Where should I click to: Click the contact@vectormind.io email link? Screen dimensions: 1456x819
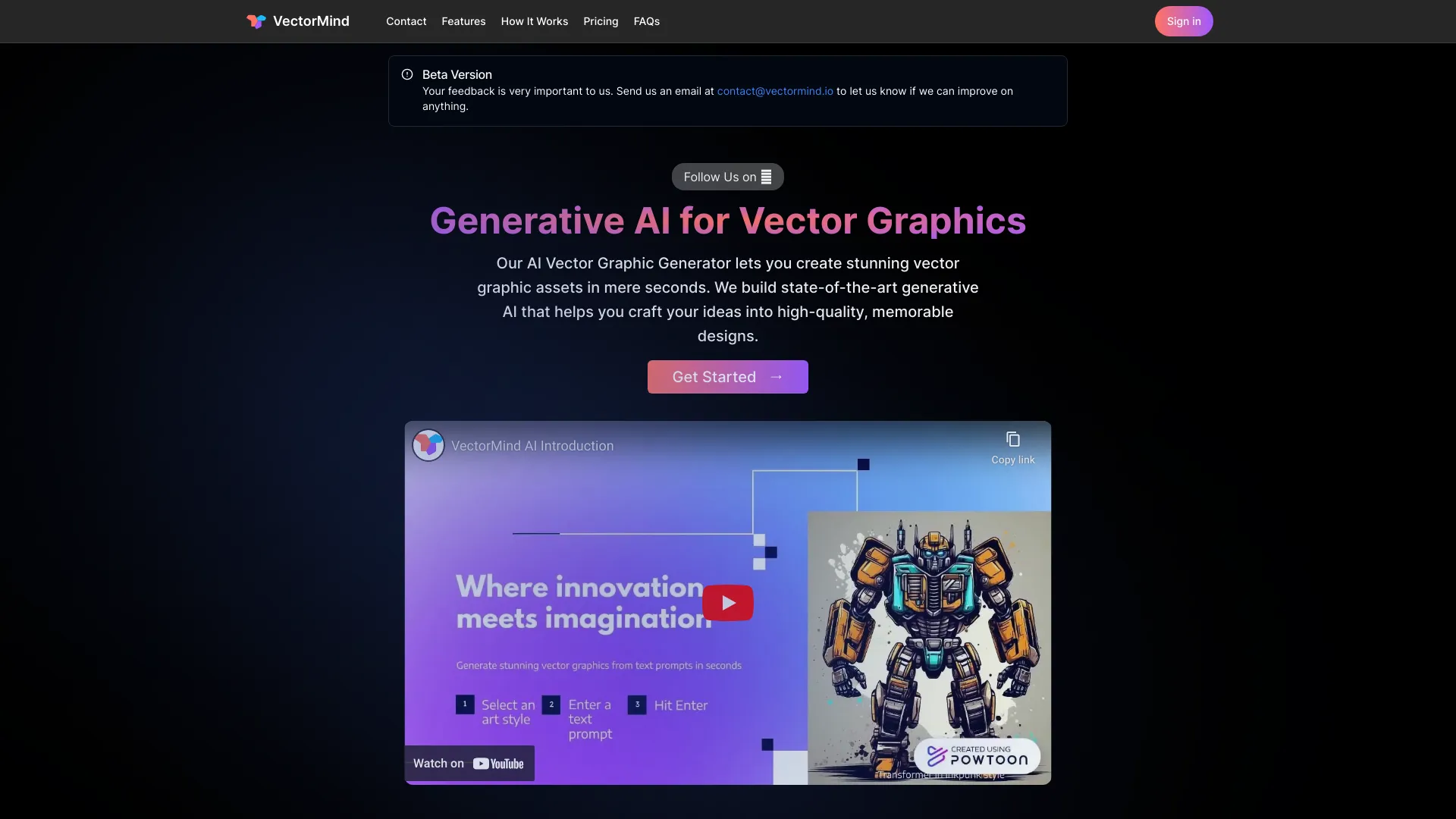point(774,92)
